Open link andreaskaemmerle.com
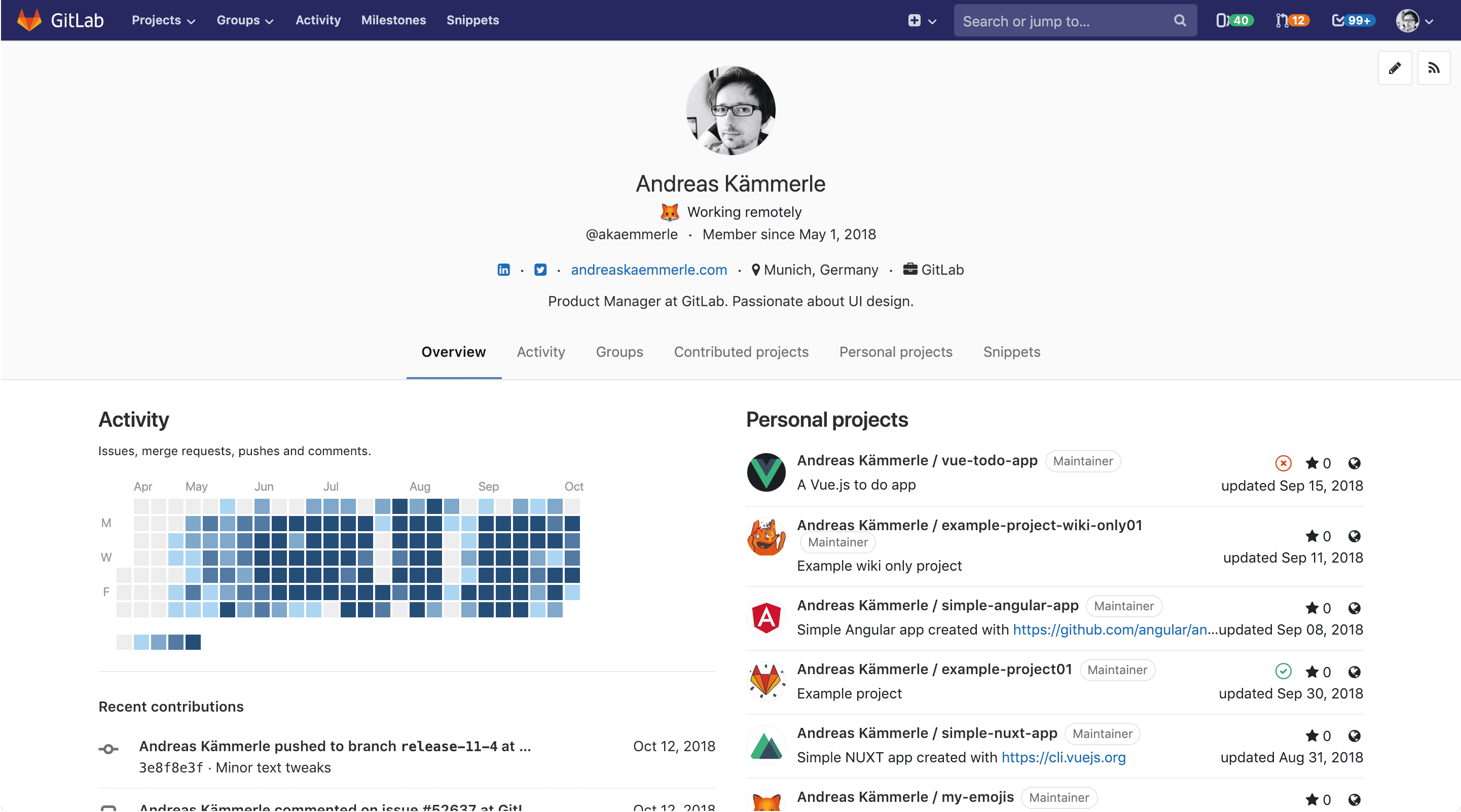The width and height of the screenshot is (1461, 812). (648, 270)
